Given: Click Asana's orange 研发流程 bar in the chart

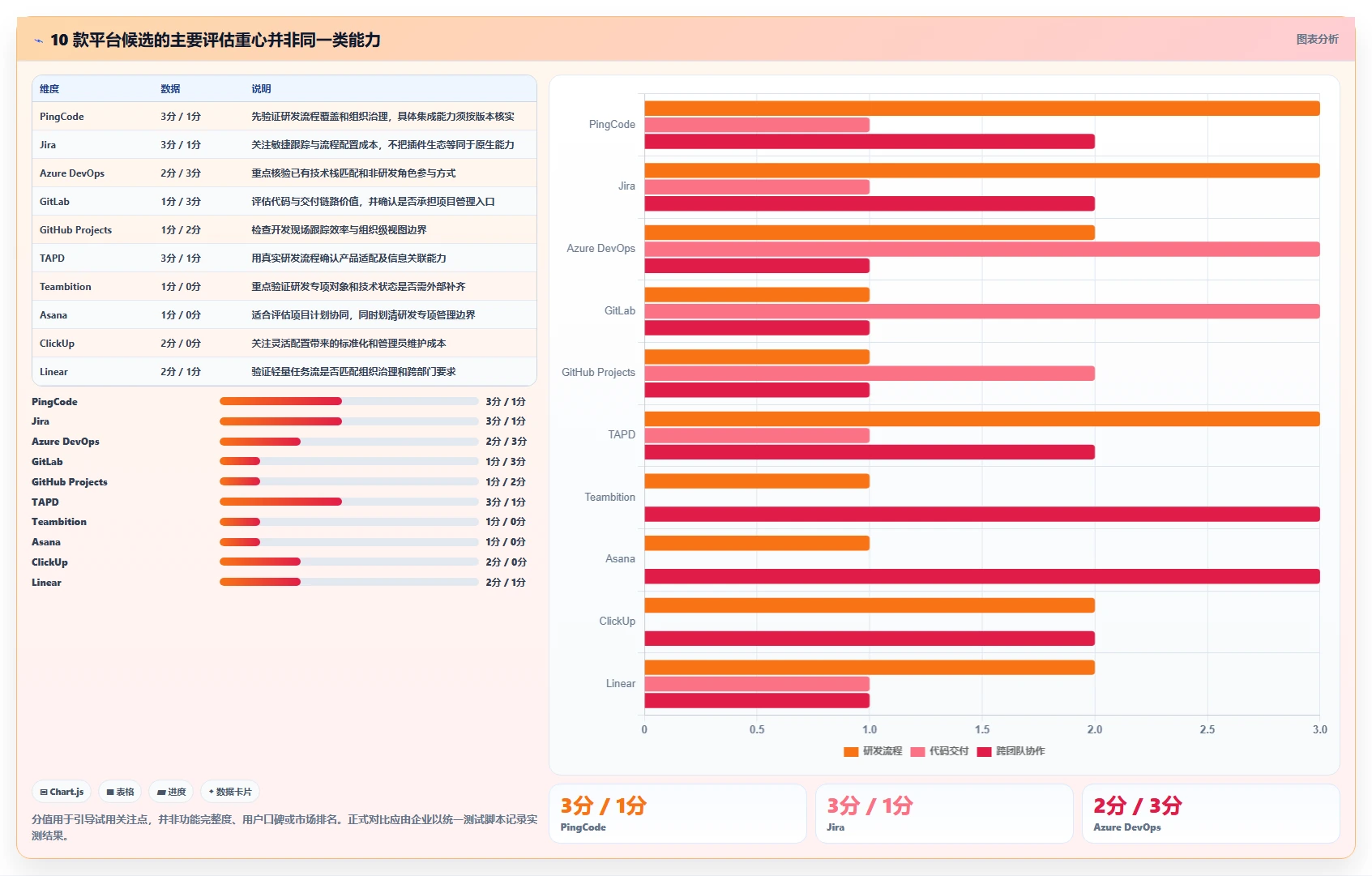Looking at the screenshot, I should (x=757, y=543).
